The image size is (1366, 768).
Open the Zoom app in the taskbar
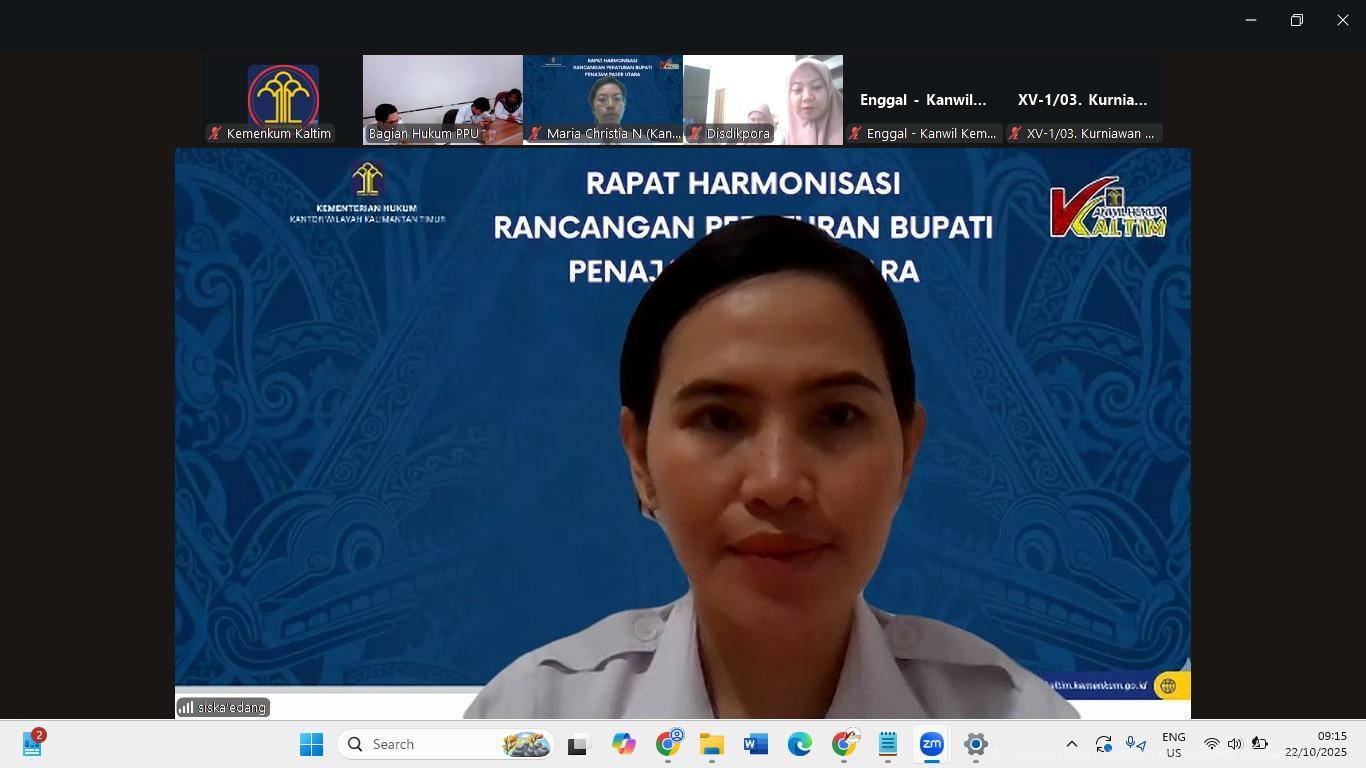[931, 745]
